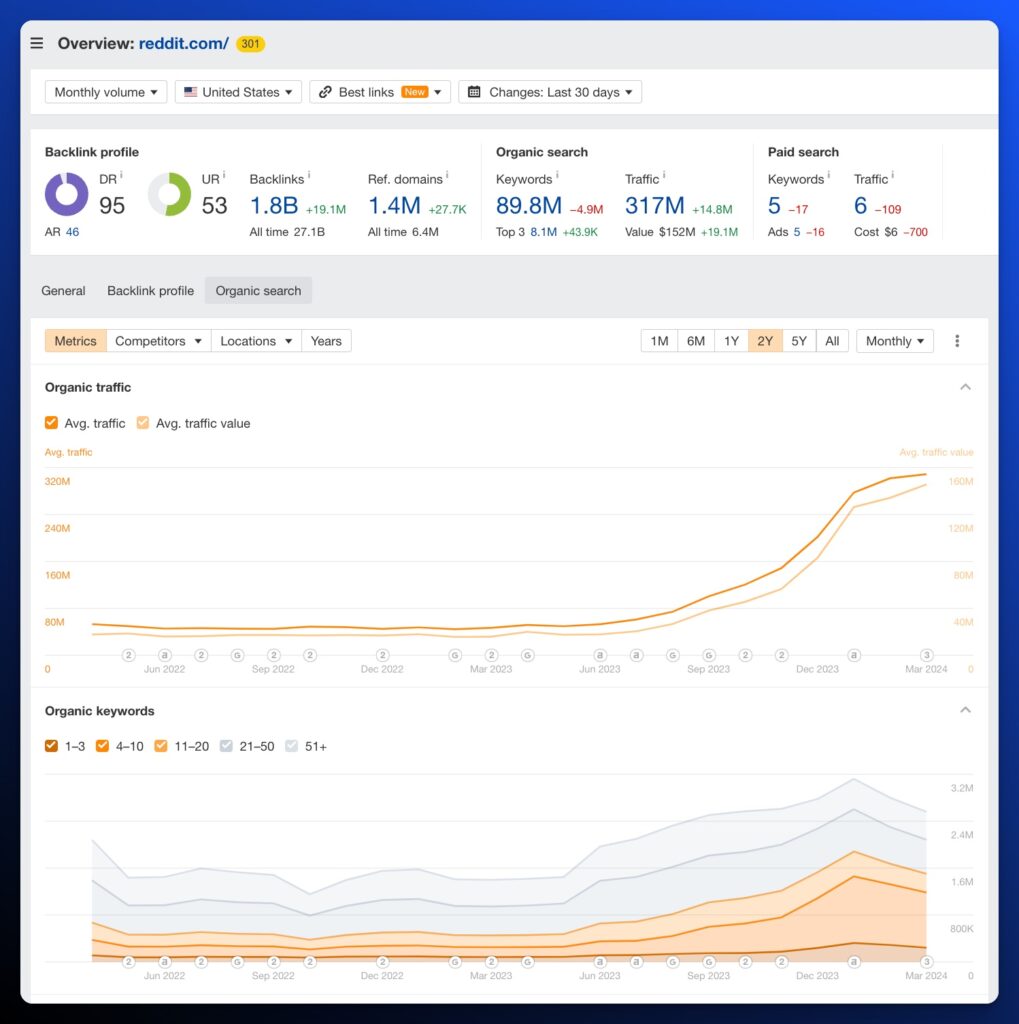Viewport: 1019px width, 1024px height.
Task: Click the organic Traffic info icon
Action: pos(664,176)
